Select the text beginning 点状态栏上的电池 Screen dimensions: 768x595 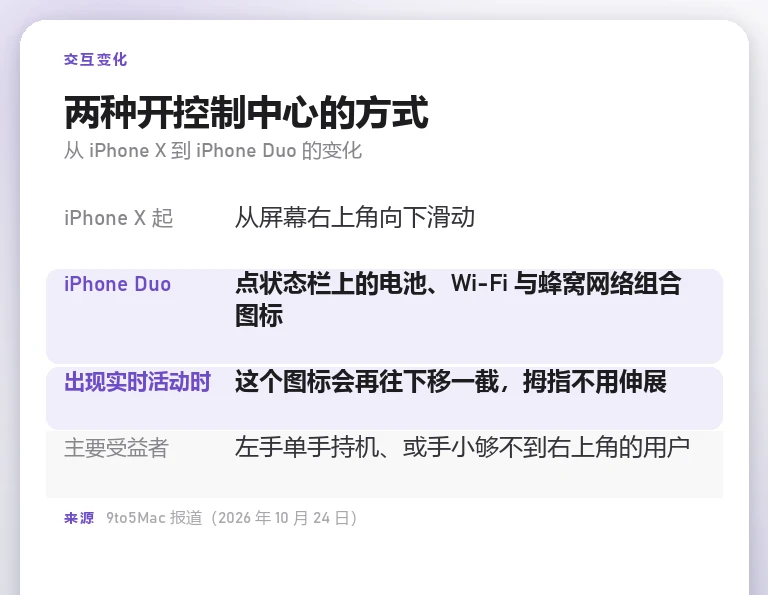(x=458, y=299)
